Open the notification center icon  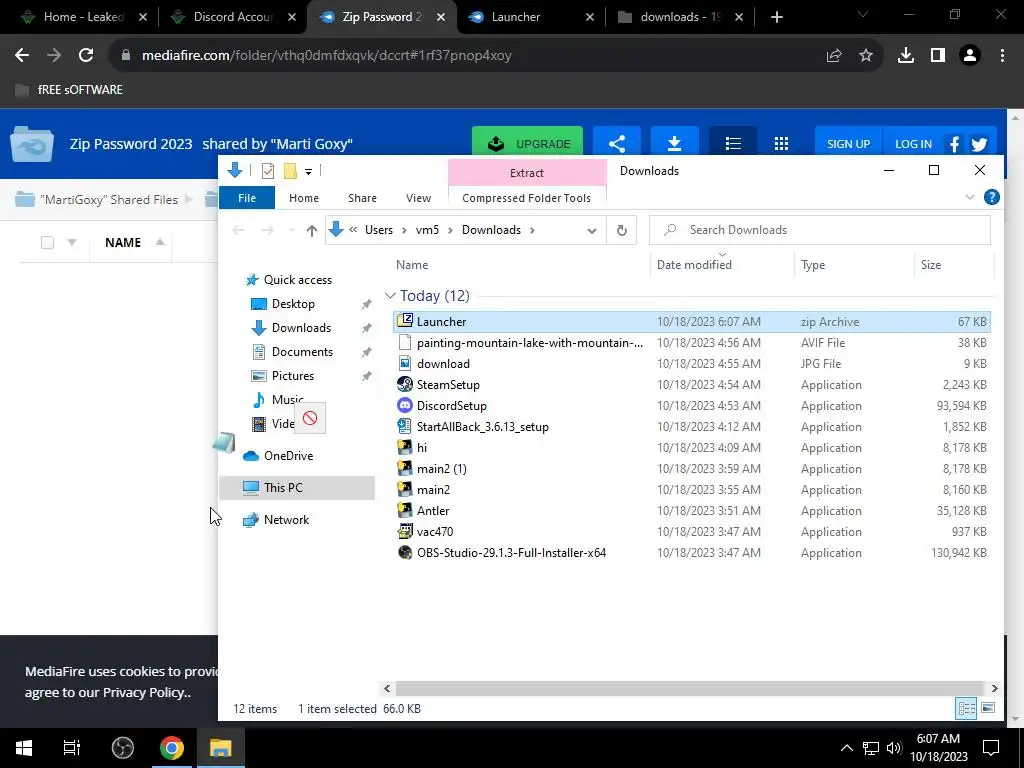click(991, 748)
